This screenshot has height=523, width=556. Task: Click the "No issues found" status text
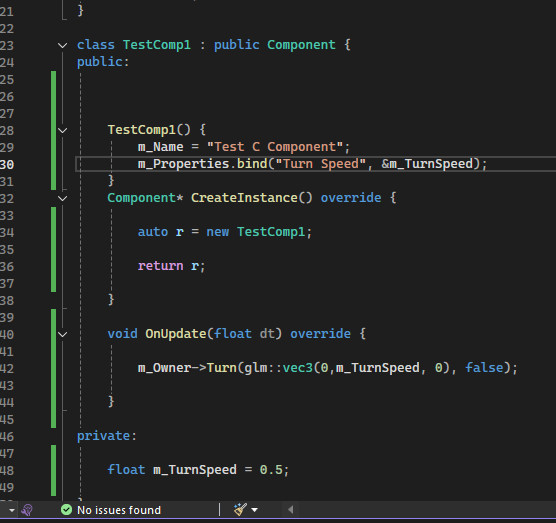(119, 510)
